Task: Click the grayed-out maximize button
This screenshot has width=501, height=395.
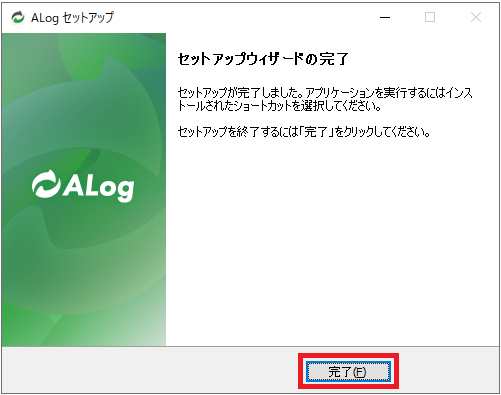Action: coord(430,17)
